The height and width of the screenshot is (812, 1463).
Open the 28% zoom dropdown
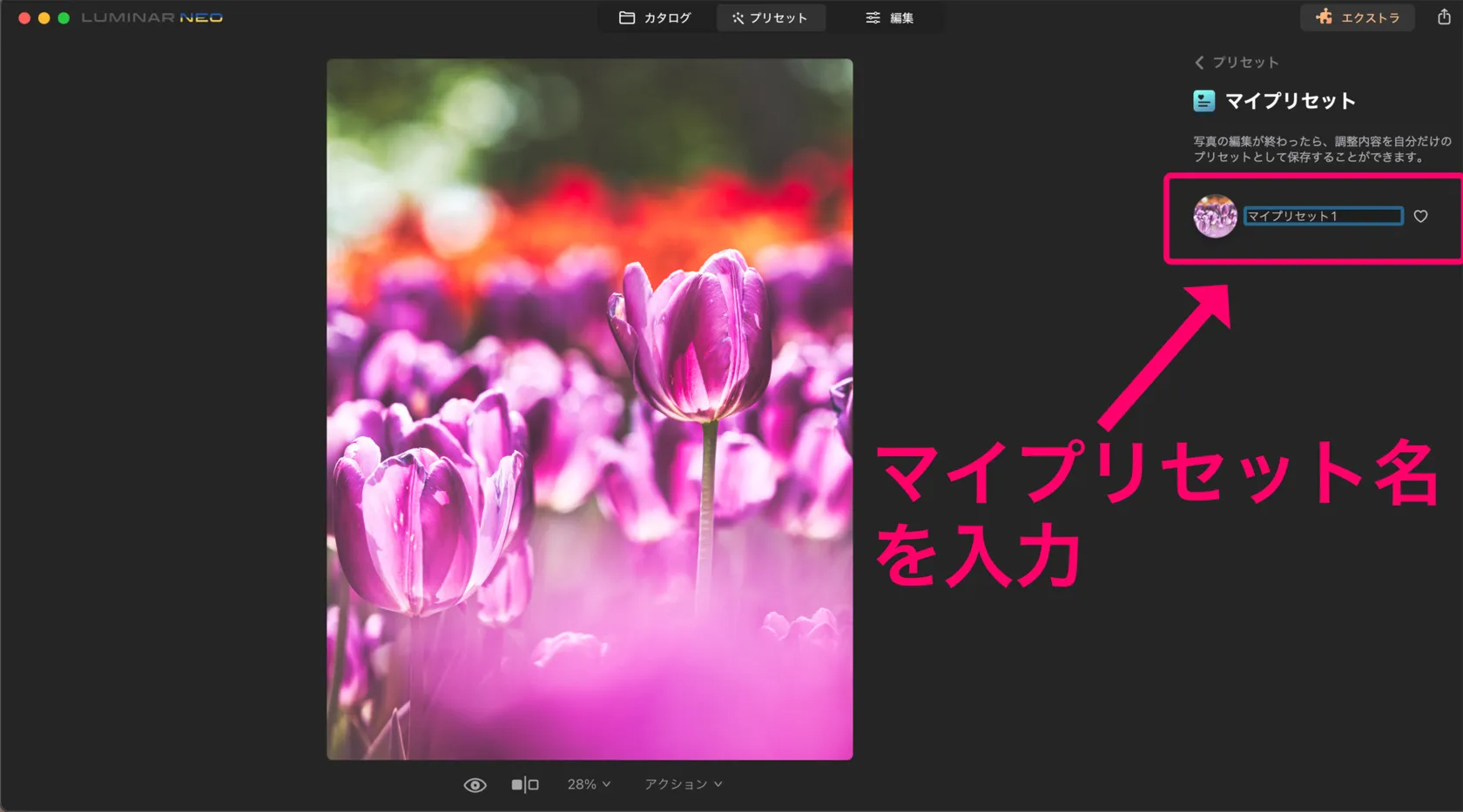(589, 785)
